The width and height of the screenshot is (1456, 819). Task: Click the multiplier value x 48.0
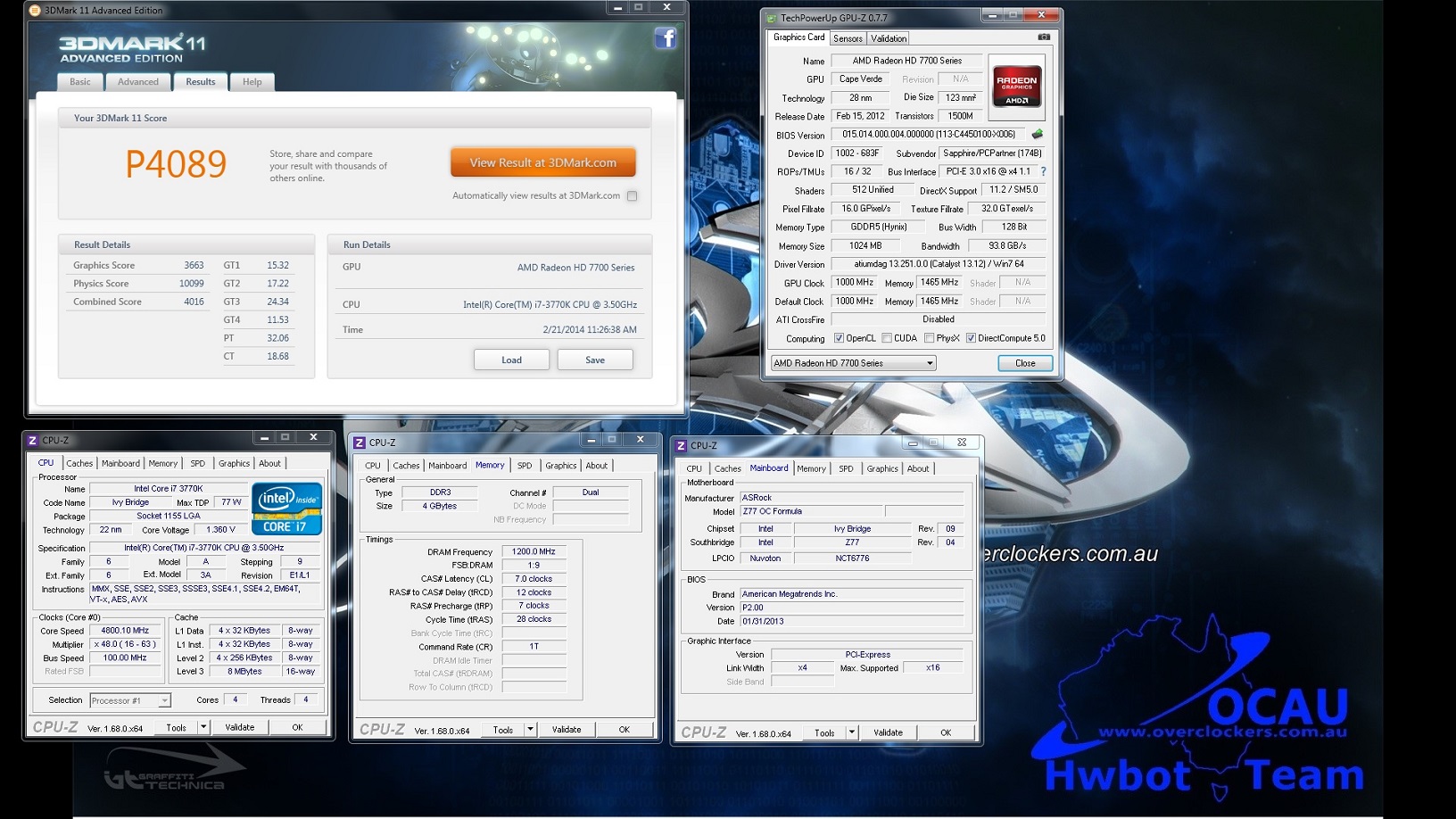125,643
